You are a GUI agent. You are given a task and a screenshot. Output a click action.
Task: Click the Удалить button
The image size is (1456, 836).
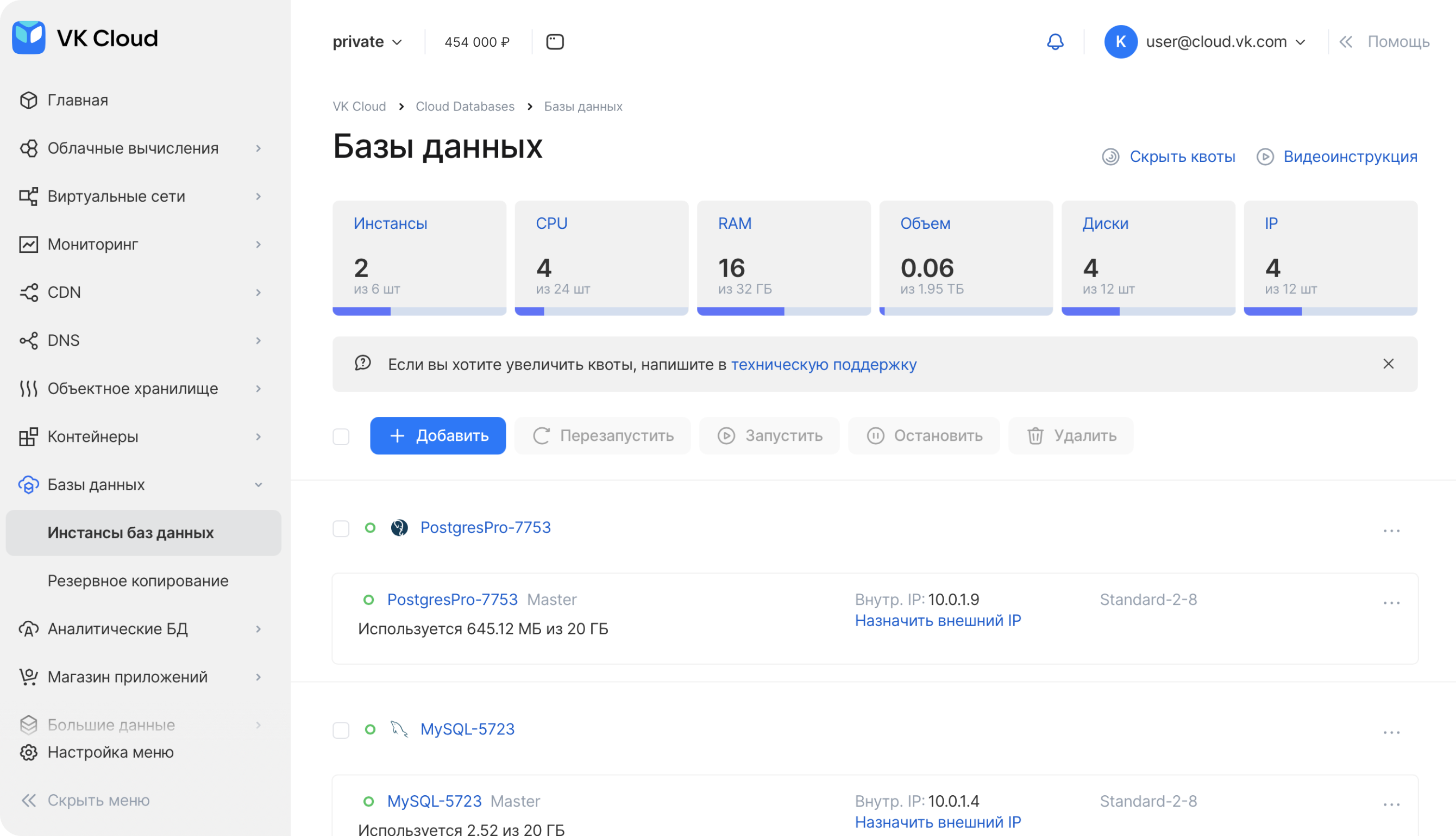click(1071, 436)
